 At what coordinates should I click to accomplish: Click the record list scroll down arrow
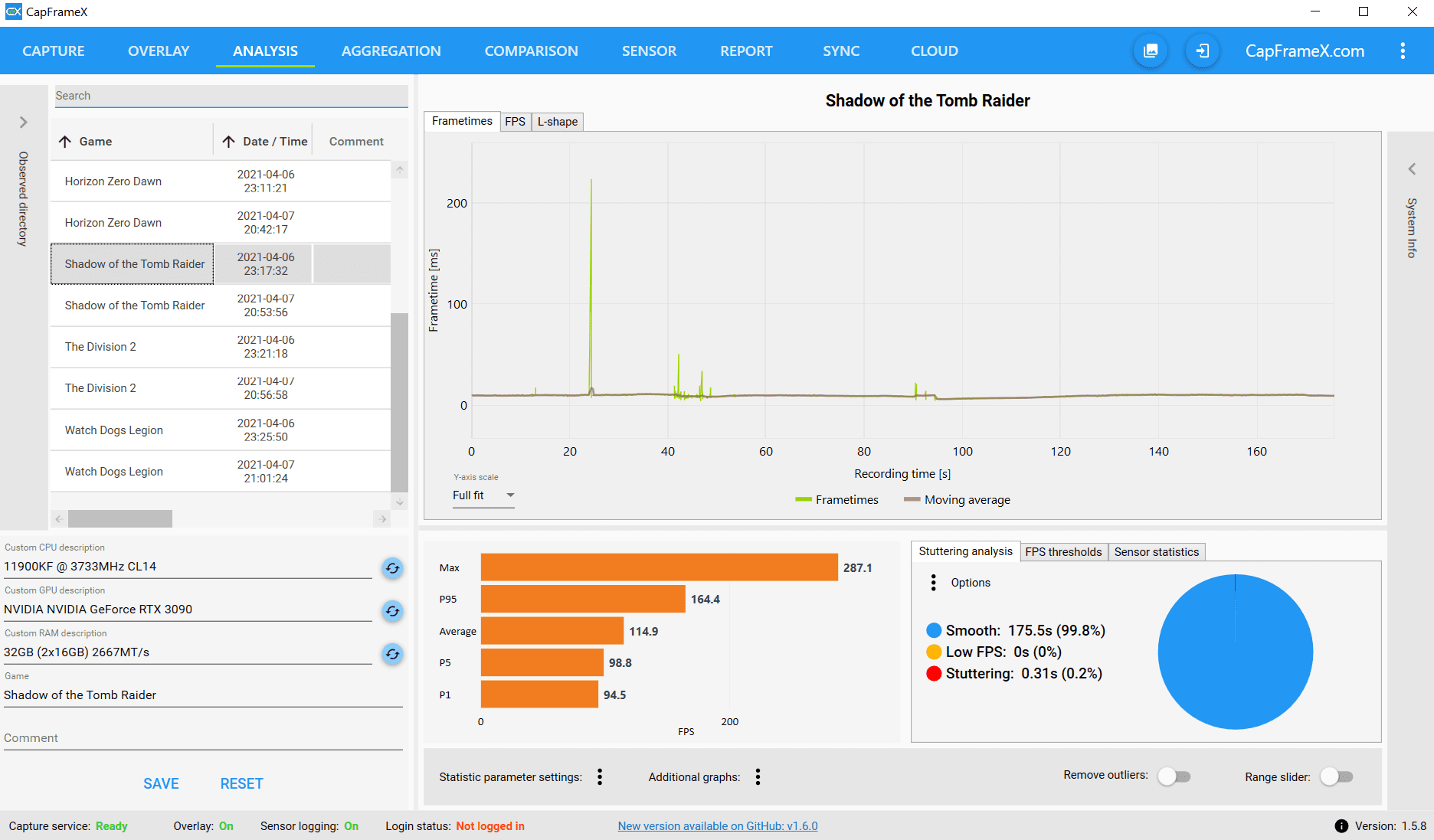coord(400,502)
